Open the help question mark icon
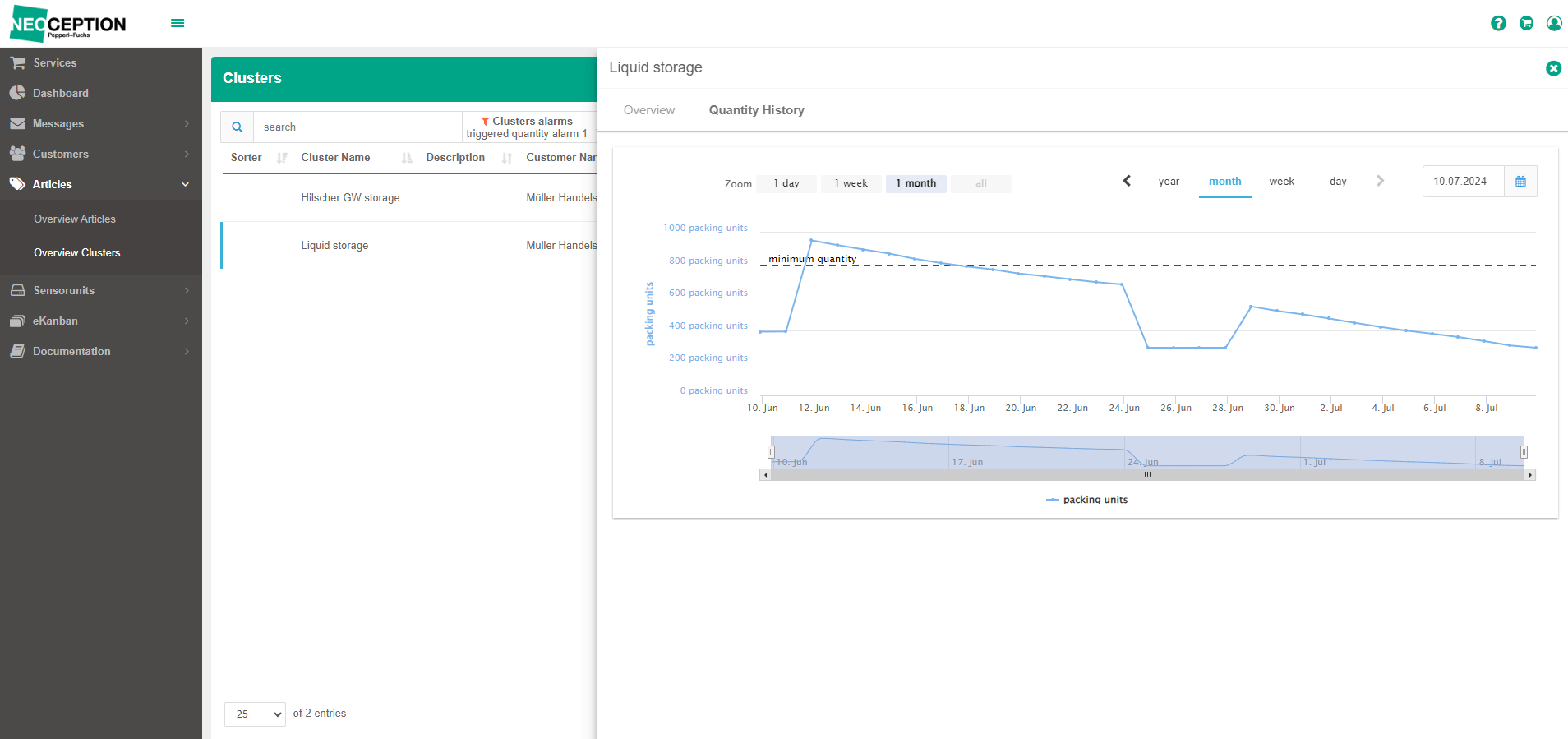The width and height of the screenshot is (1568, 739). (1498, 23)
